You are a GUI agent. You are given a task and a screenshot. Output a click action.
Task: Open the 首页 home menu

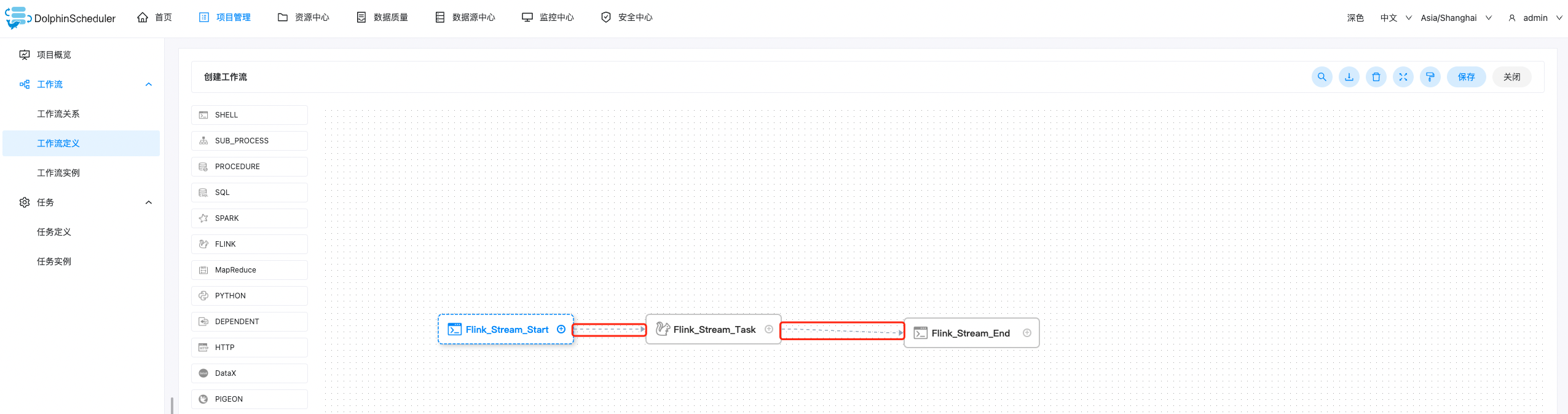pos(154,17)
